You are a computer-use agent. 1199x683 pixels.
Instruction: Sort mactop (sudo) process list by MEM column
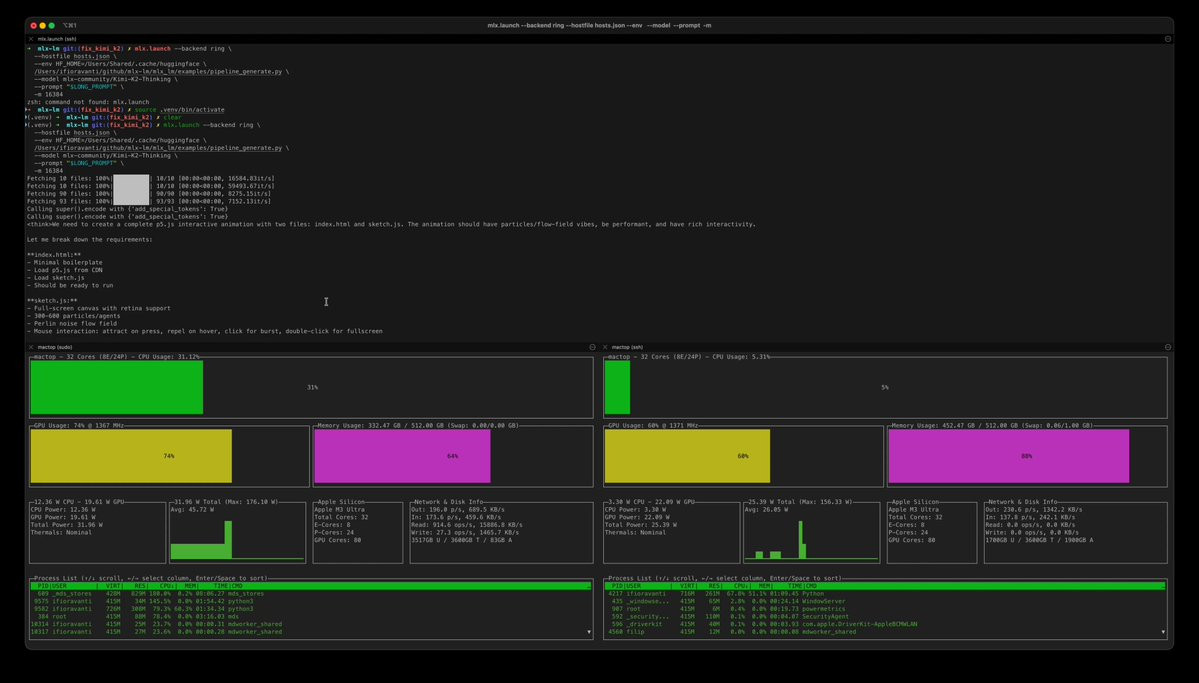pos(190,586)
